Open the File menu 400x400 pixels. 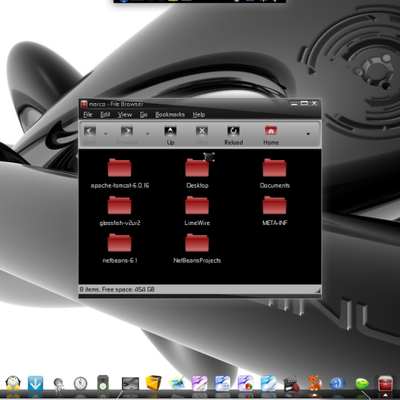tap(88, 115)
